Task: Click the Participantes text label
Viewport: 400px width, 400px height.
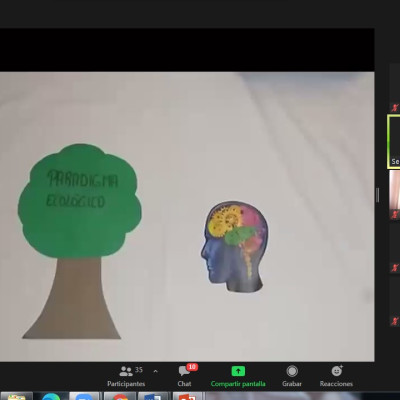Action: [126, 384]
